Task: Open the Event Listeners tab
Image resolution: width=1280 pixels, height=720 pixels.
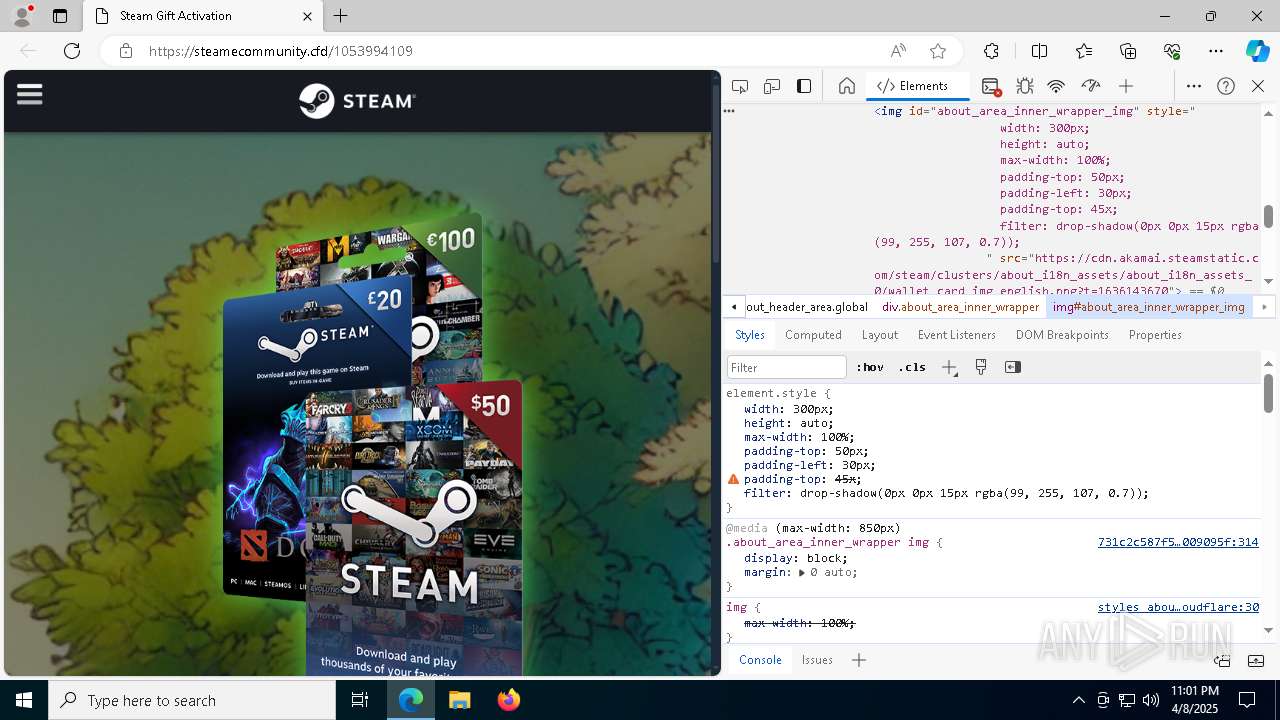Action: pyautogui.click(x=957, y=335)
